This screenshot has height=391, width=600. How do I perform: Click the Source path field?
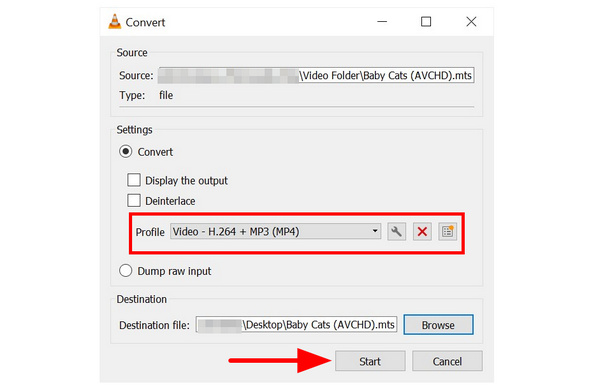(316, 75)
